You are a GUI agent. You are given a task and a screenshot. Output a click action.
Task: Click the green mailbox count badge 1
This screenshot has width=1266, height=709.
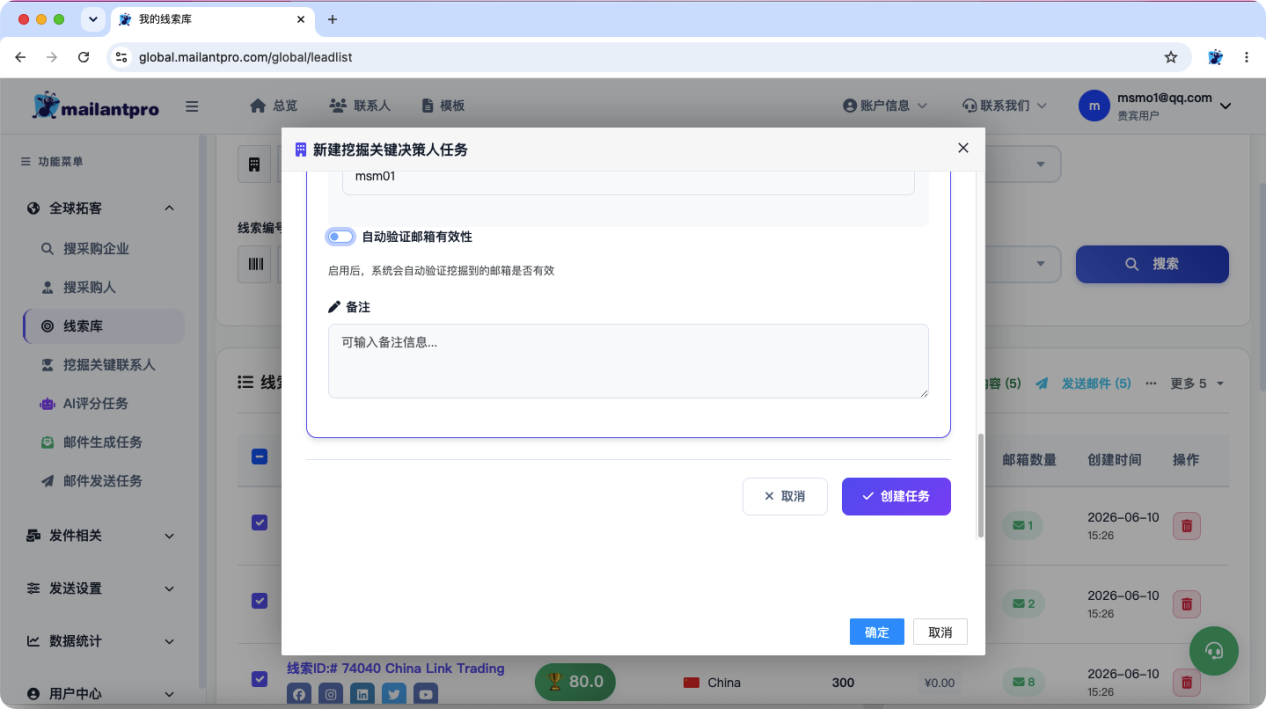(x=1023, y=525)
